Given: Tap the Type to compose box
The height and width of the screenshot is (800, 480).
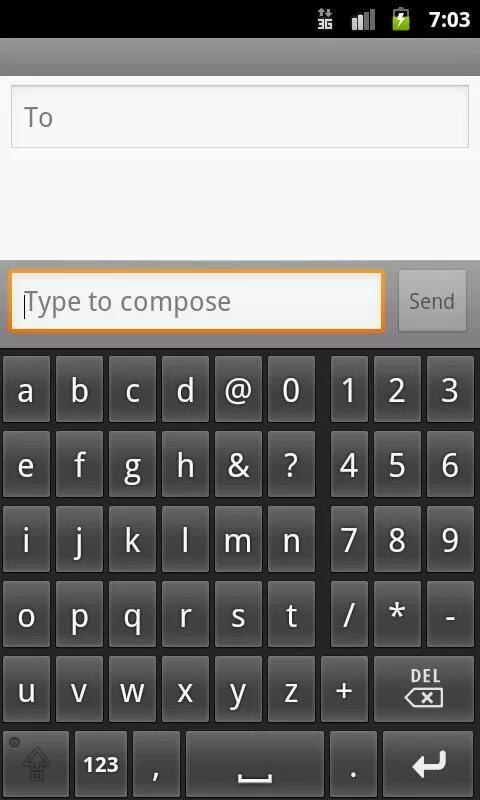Looking at the screenshot, I should pos(196,302).
